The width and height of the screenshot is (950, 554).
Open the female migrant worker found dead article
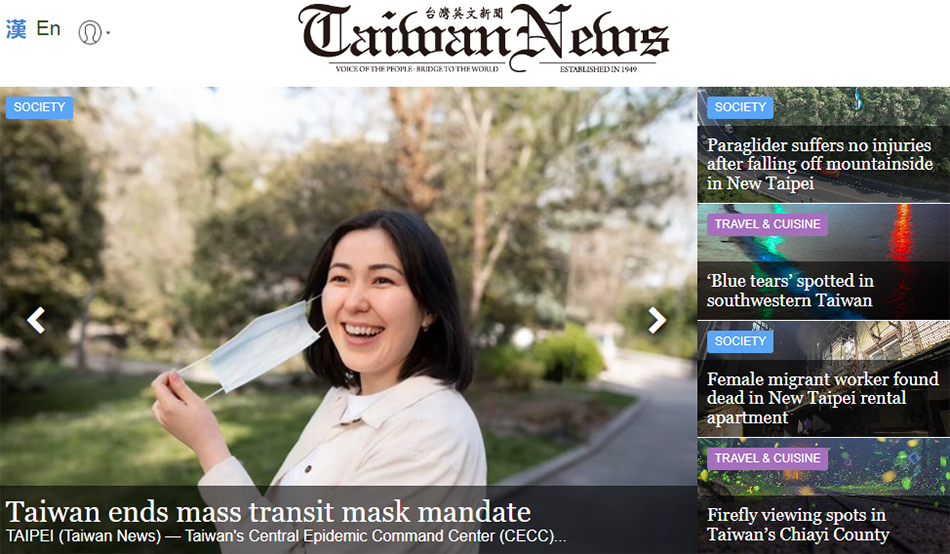coord(822,398)
